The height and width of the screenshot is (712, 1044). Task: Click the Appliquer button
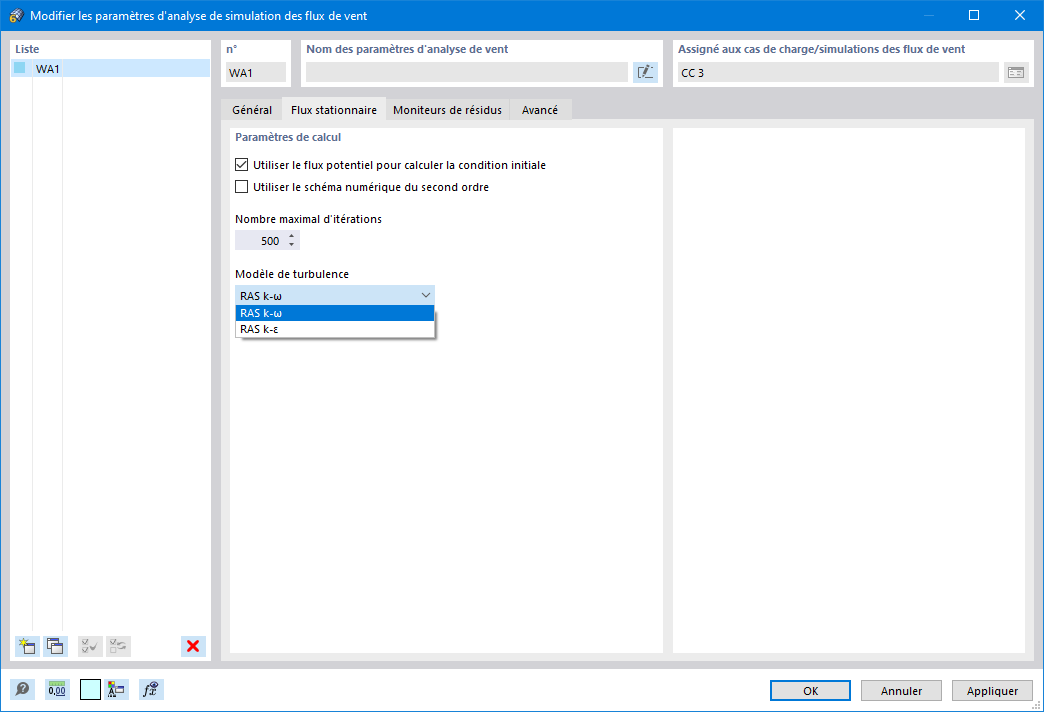point(992,691)
